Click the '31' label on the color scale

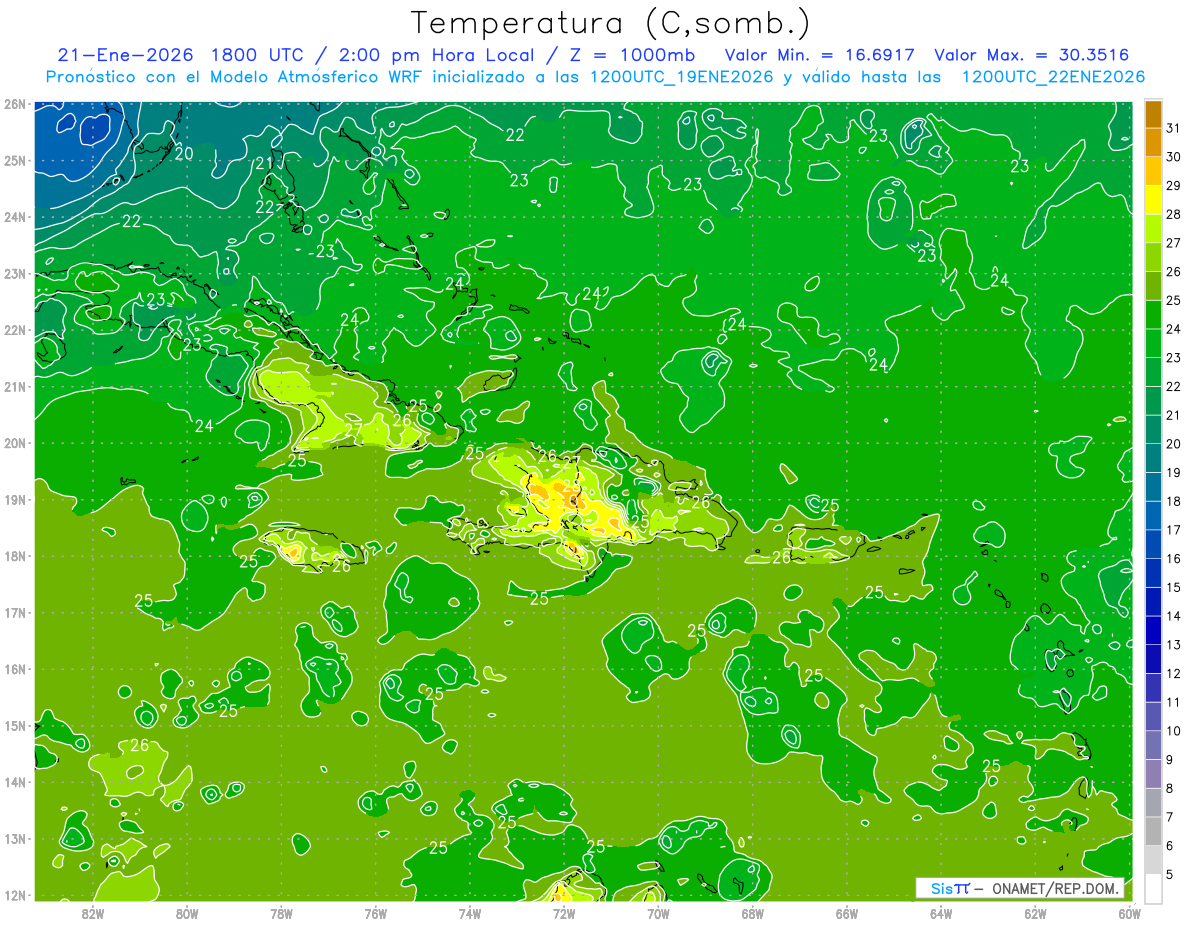[1173, 127]
